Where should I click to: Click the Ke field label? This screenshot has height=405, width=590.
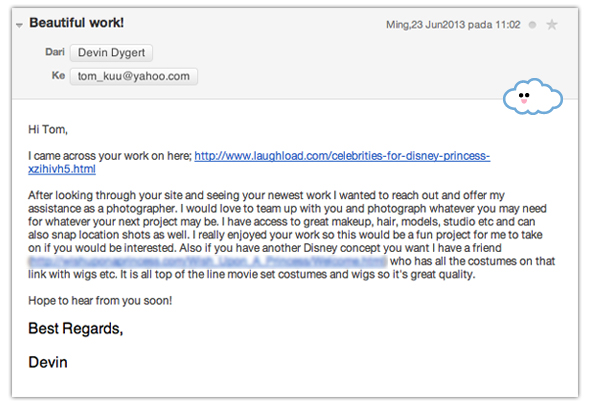point(58,76)
